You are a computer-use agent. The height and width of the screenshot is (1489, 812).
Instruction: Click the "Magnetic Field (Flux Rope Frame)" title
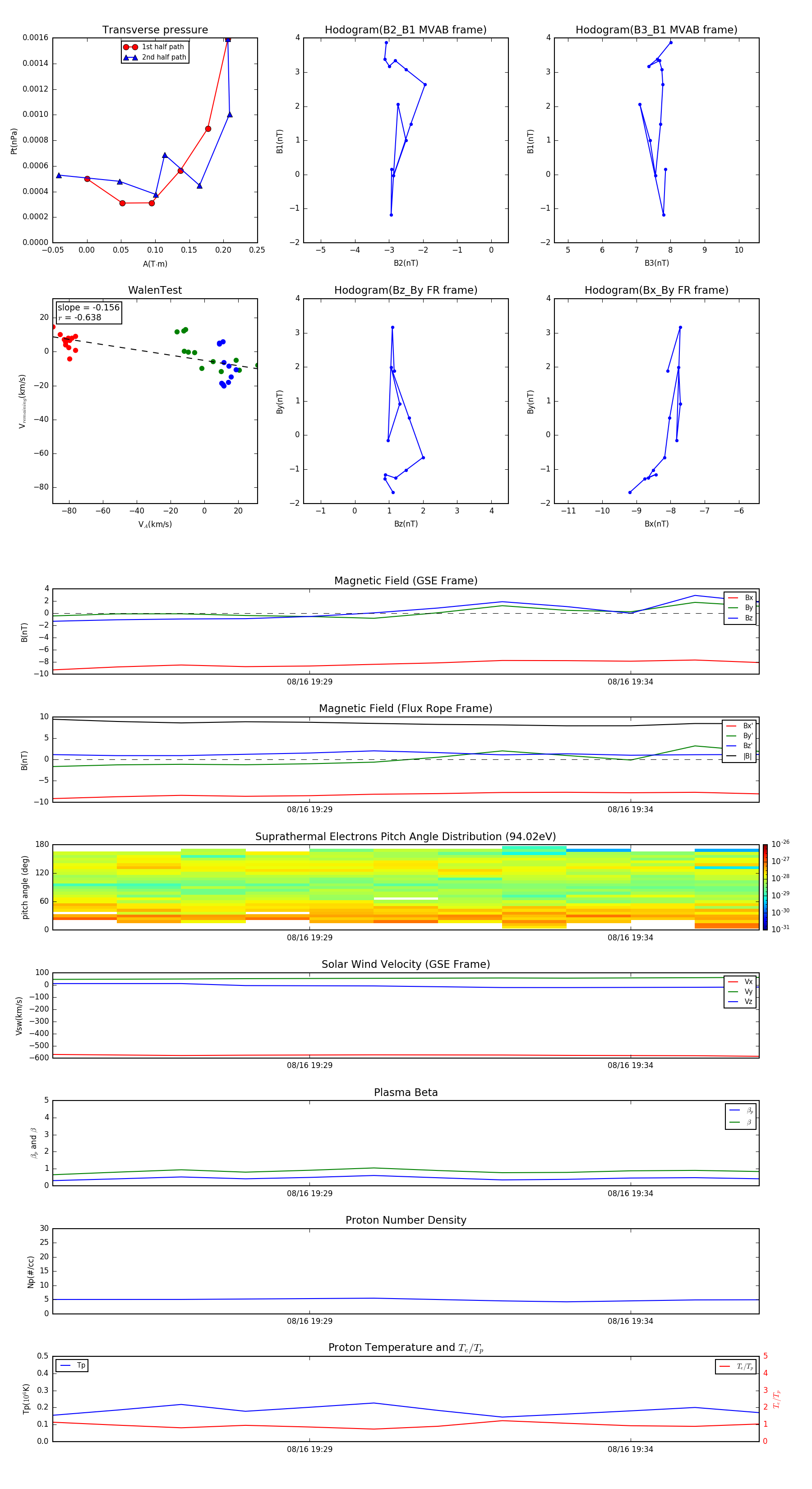406,709
